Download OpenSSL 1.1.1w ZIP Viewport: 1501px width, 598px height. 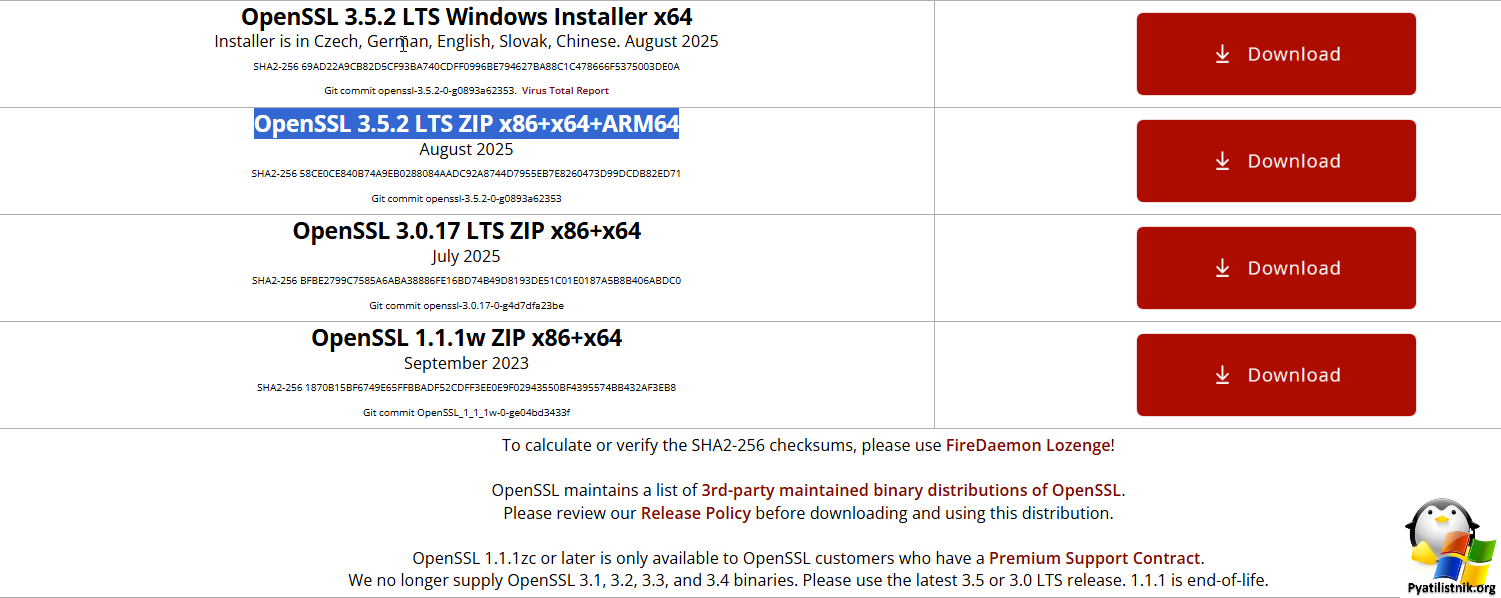pos(1276,375)
